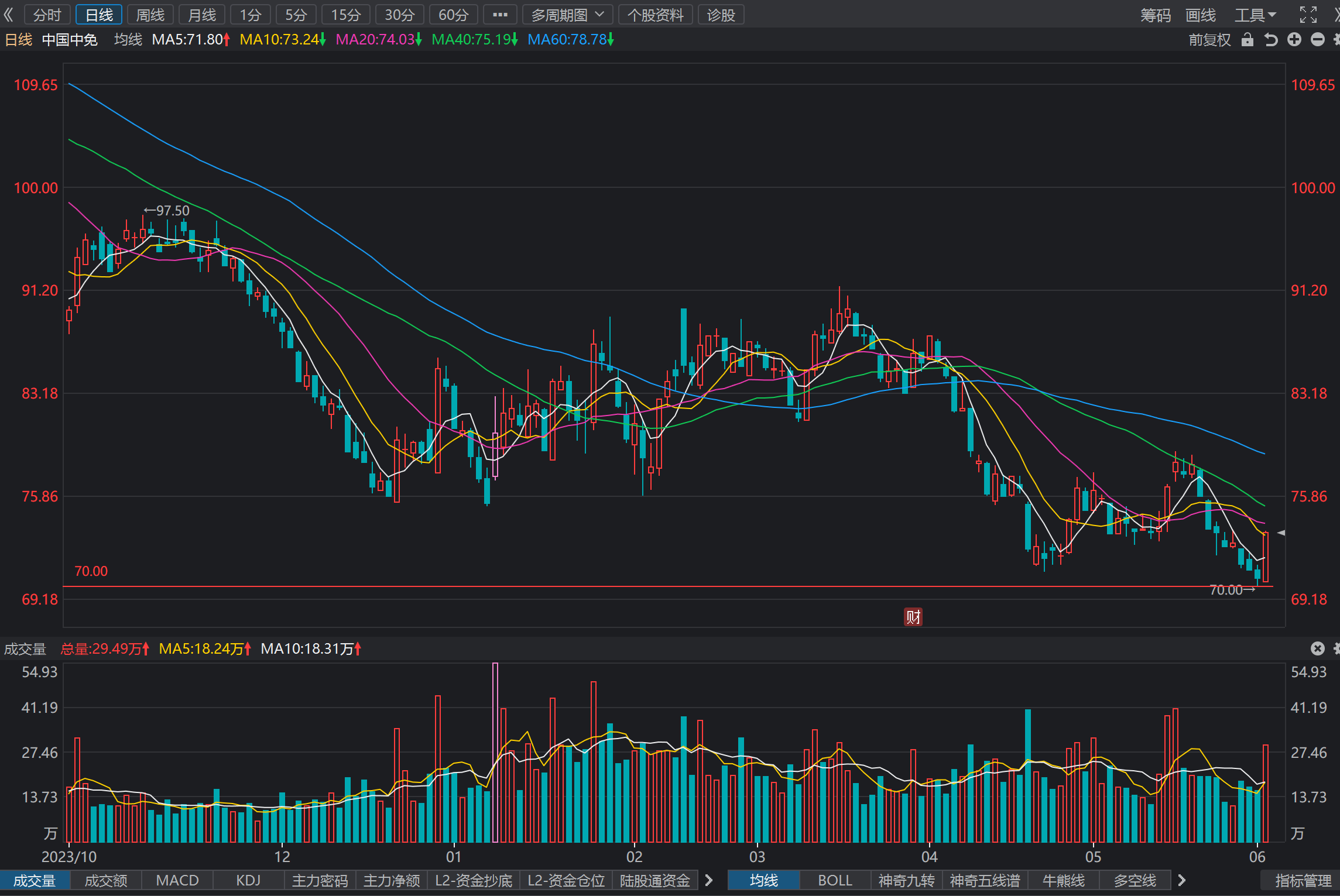Select 神奇九转 indicator tab
Image resolution: width=1340 pixels, height=896 pixels.
907,880
